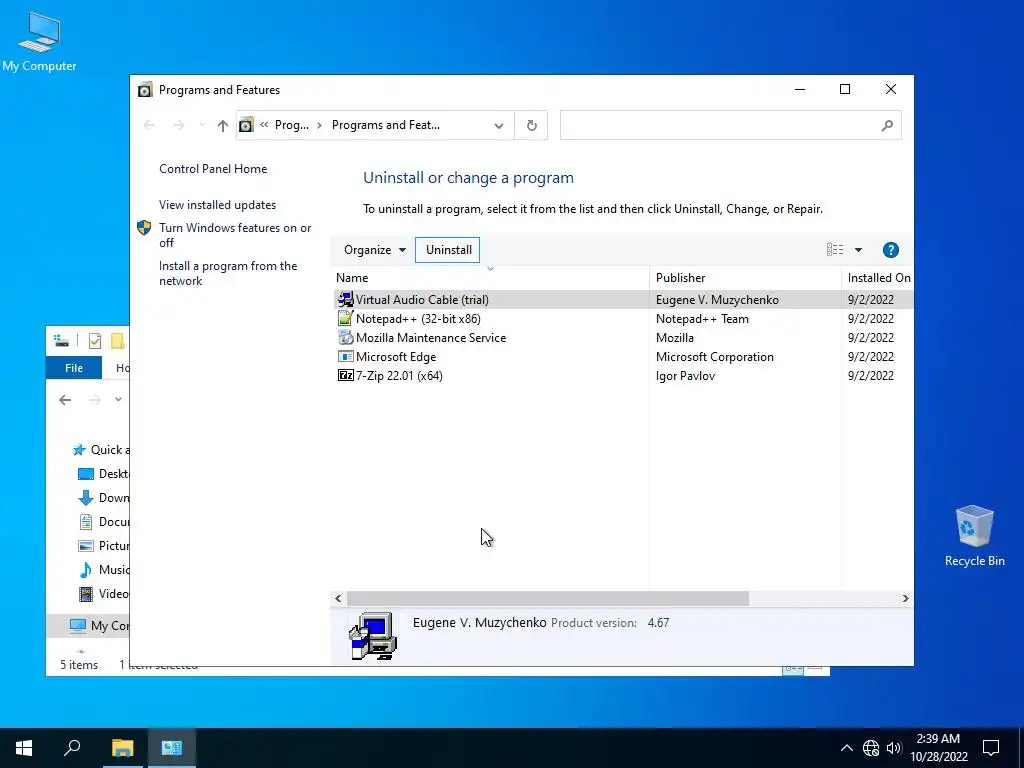Click the search magnifier icon in window
Screen dimensions: 1024x768
886,125
